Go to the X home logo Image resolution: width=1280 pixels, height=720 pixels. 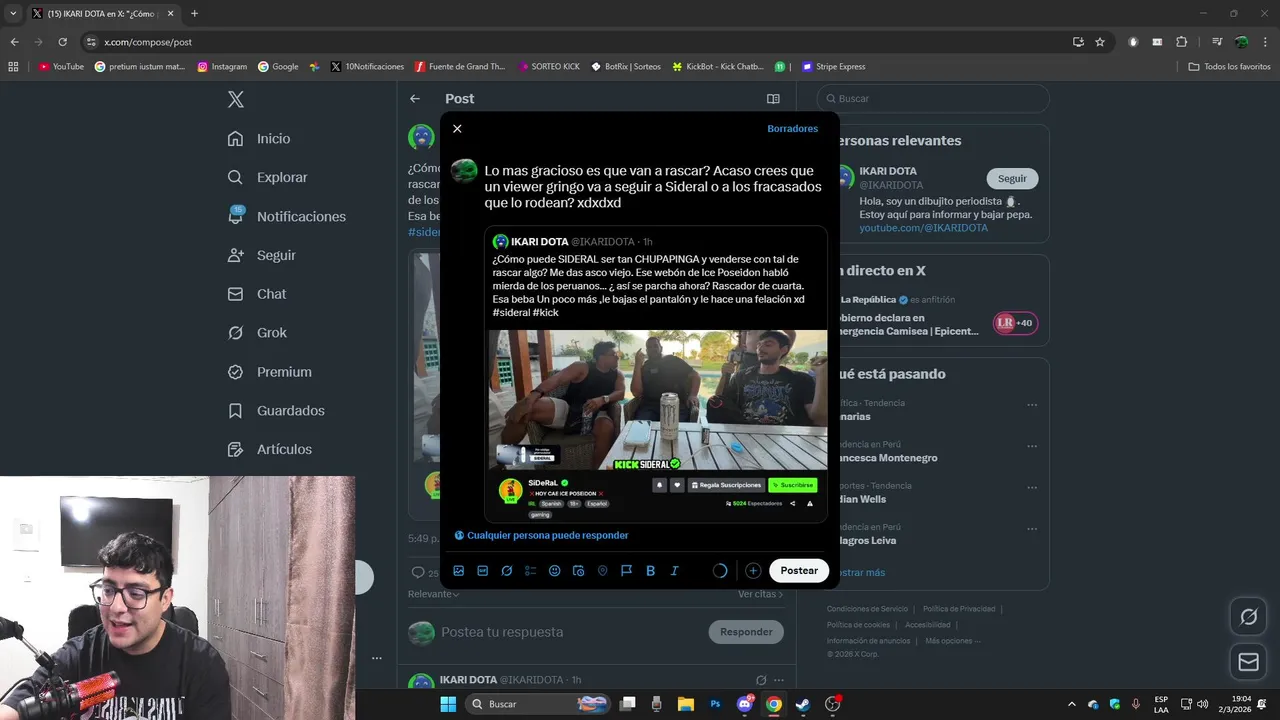(236, 99)
